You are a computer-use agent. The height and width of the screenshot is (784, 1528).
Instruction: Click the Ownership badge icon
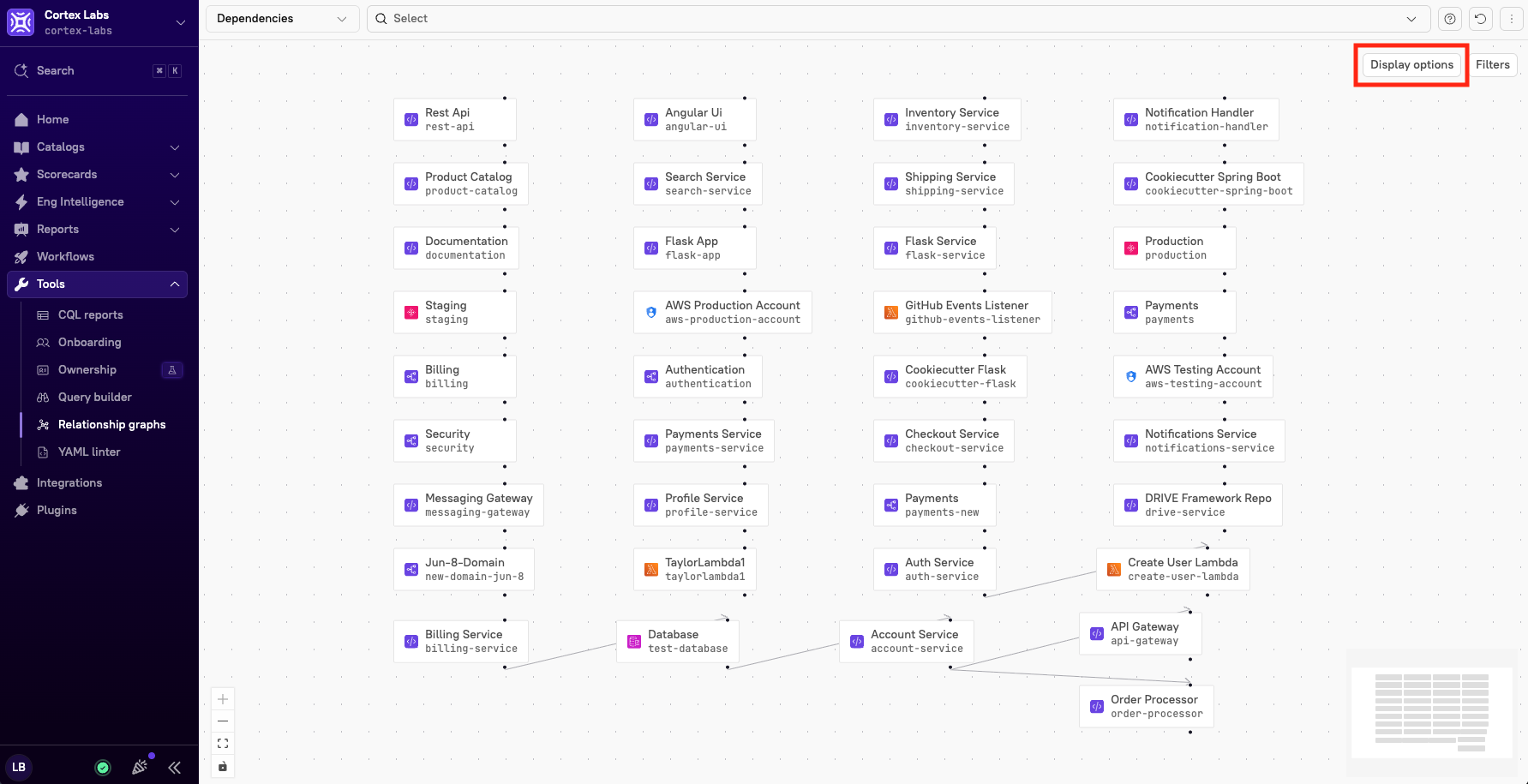pos(172,370)
